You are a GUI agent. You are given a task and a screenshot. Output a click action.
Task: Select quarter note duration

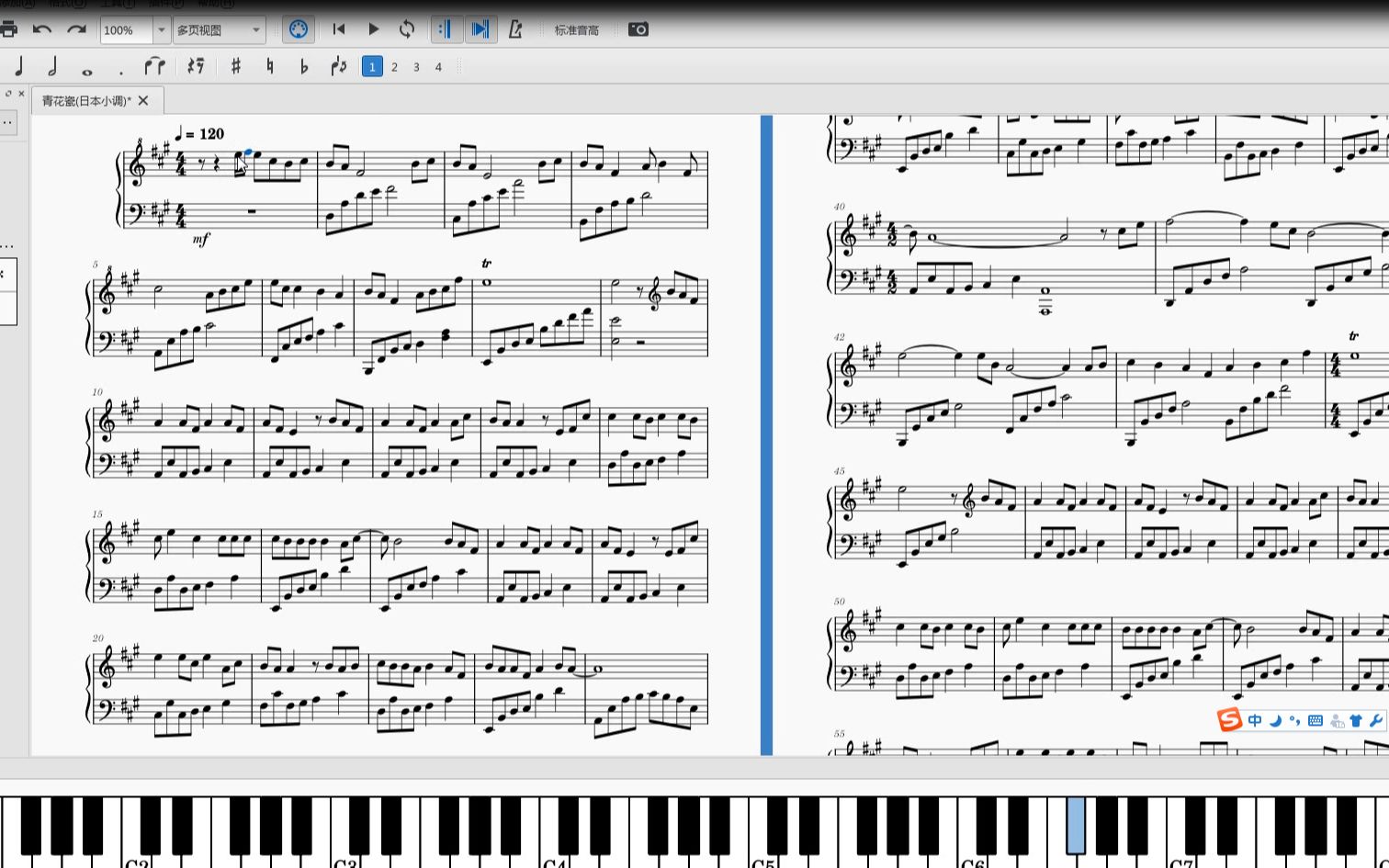[x=19, y=66]
